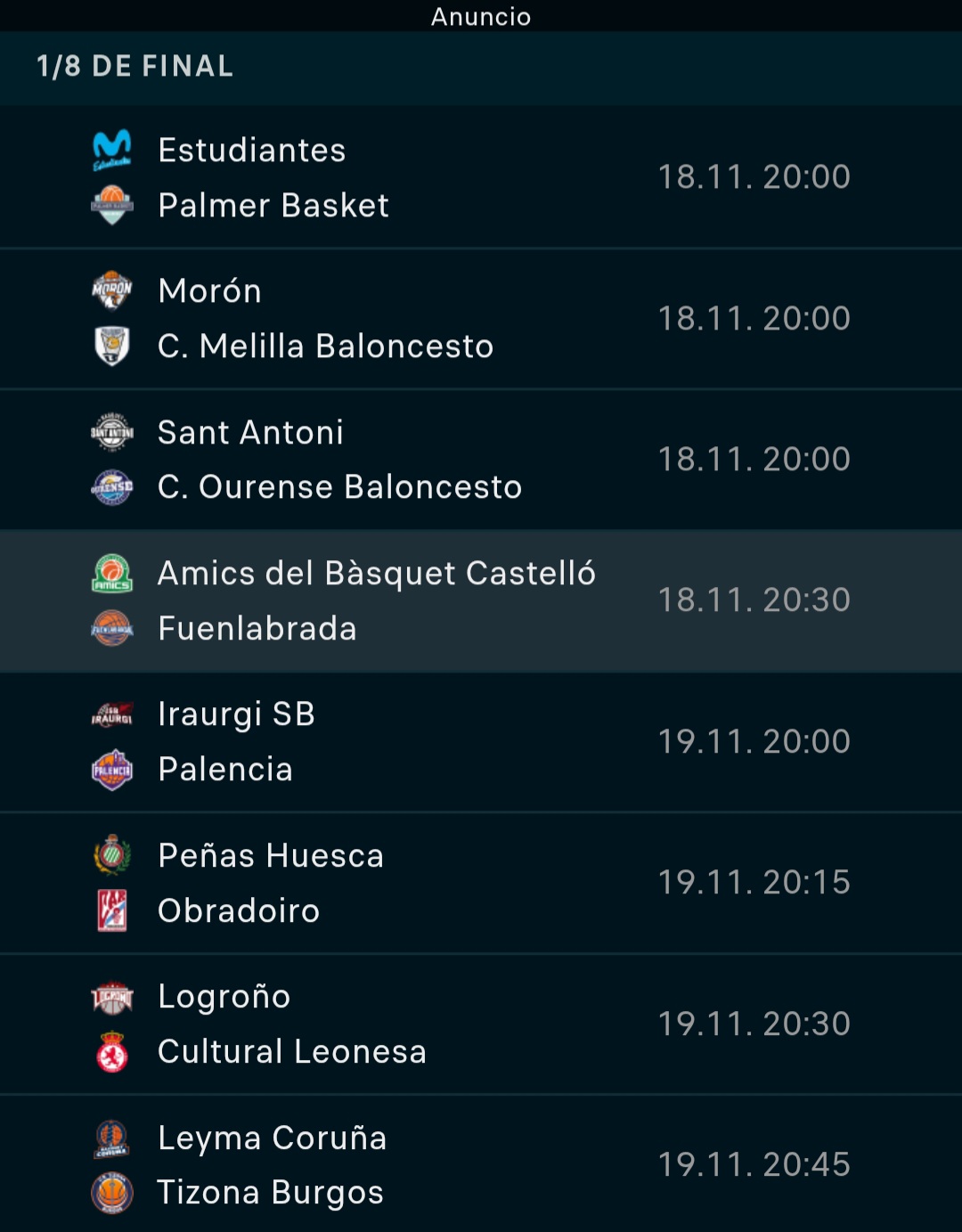Click the Amics del Bàsquet Castelló logo
This screenshot has width=962, height=1232.
112,574
